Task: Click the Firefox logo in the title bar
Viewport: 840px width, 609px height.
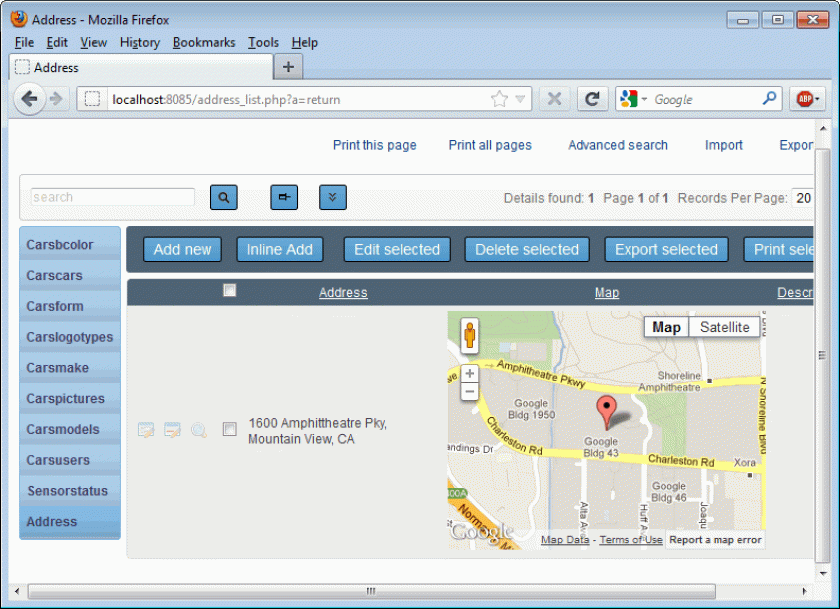Action: pyautogui.click(x=19, y=19)
